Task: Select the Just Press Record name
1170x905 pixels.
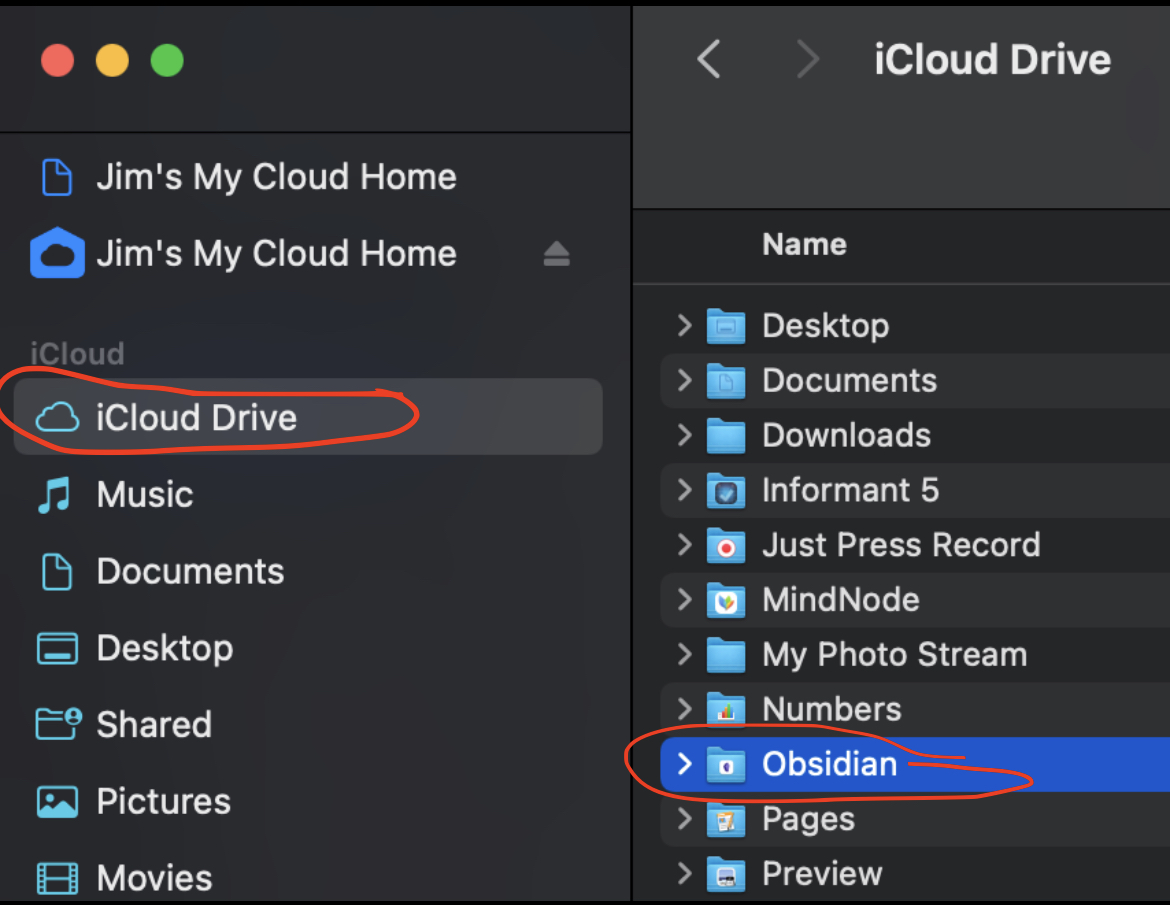Action: [x=901, y=545]
